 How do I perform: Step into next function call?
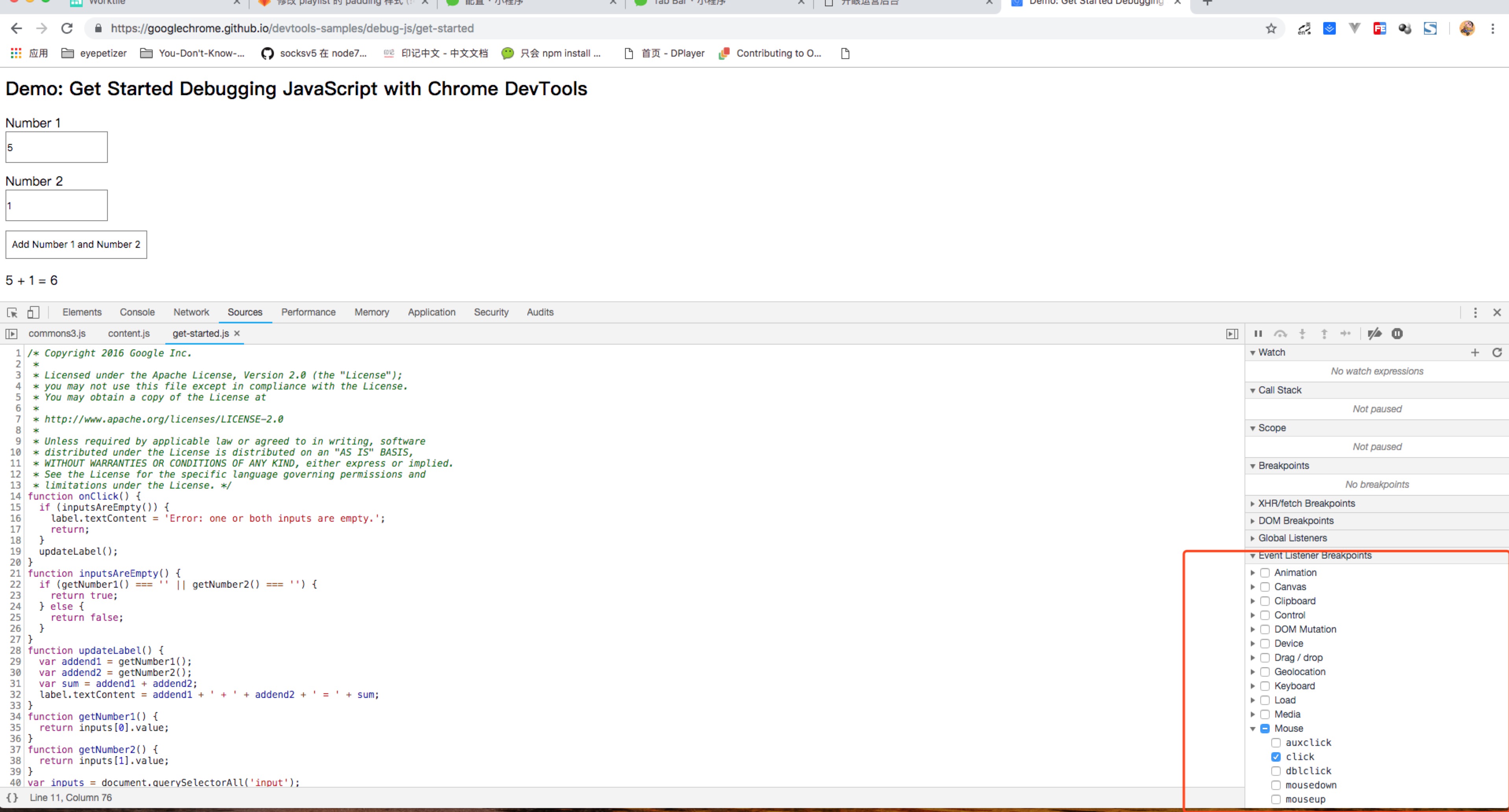[1302, 334]
